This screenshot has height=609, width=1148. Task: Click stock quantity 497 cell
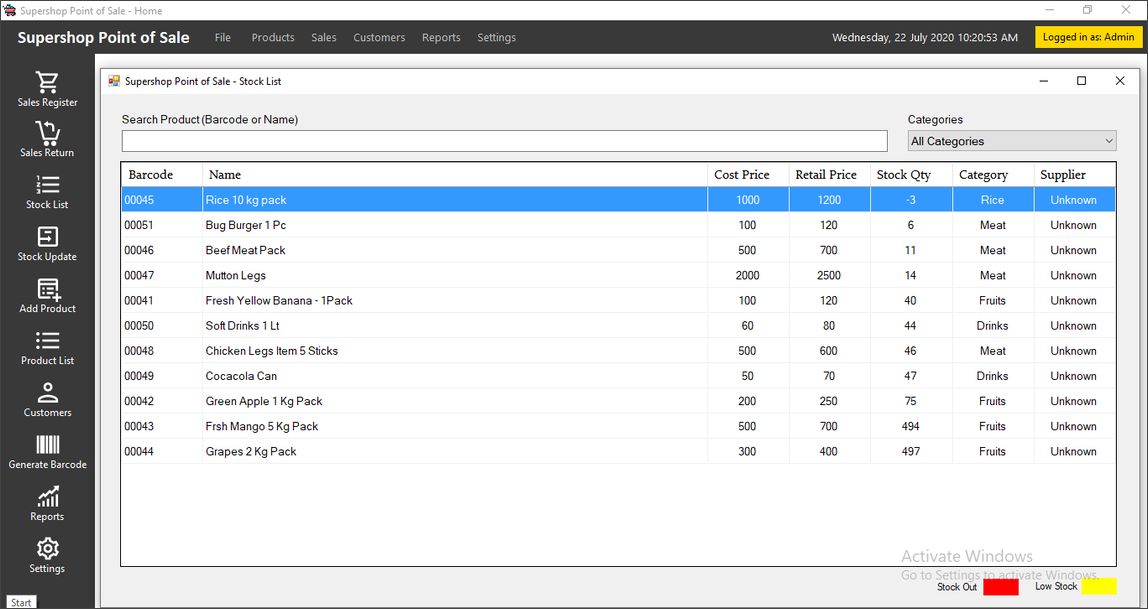[912, 452]
